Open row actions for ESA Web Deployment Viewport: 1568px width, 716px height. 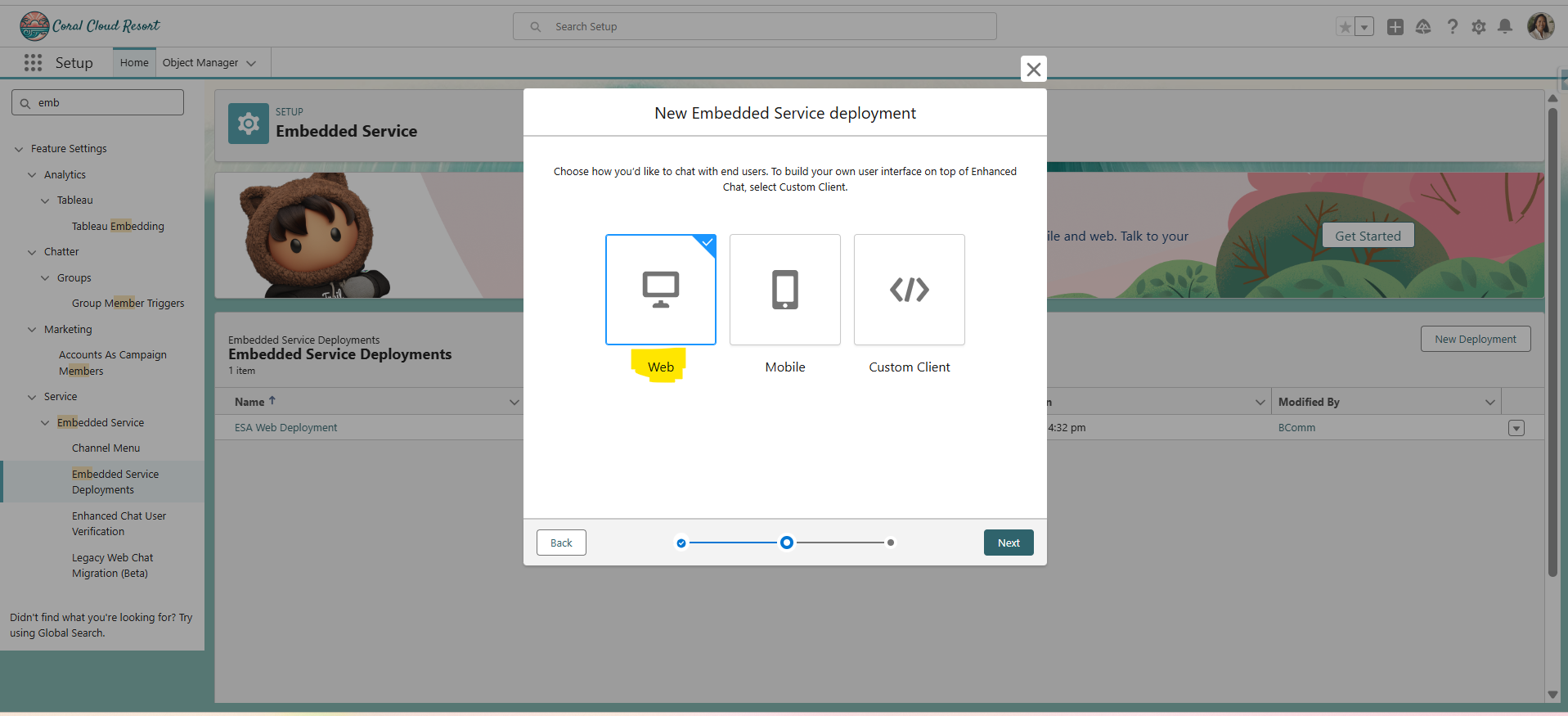(1516, 428)
